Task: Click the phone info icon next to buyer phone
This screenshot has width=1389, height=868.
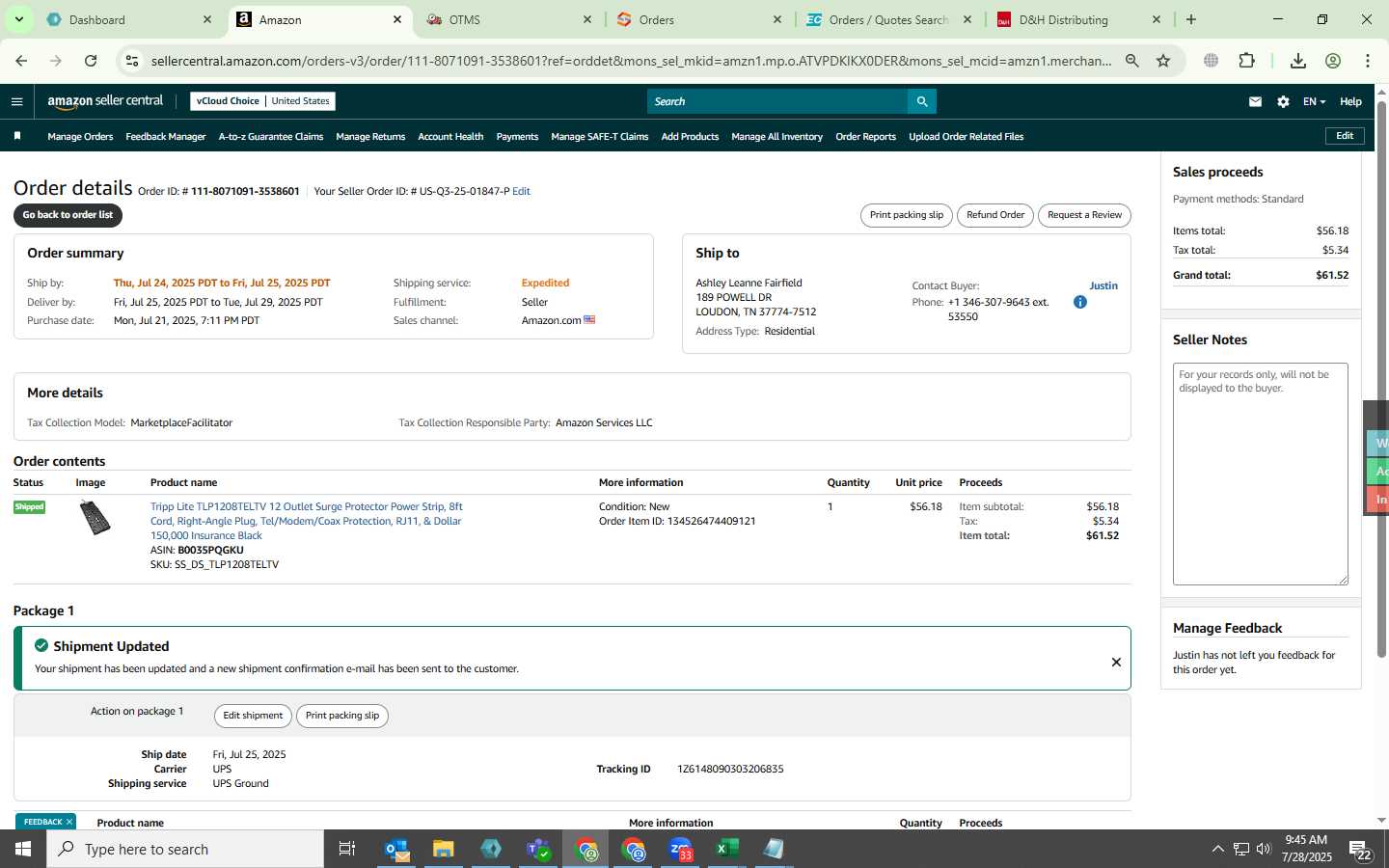Action: click(1080, 302)
